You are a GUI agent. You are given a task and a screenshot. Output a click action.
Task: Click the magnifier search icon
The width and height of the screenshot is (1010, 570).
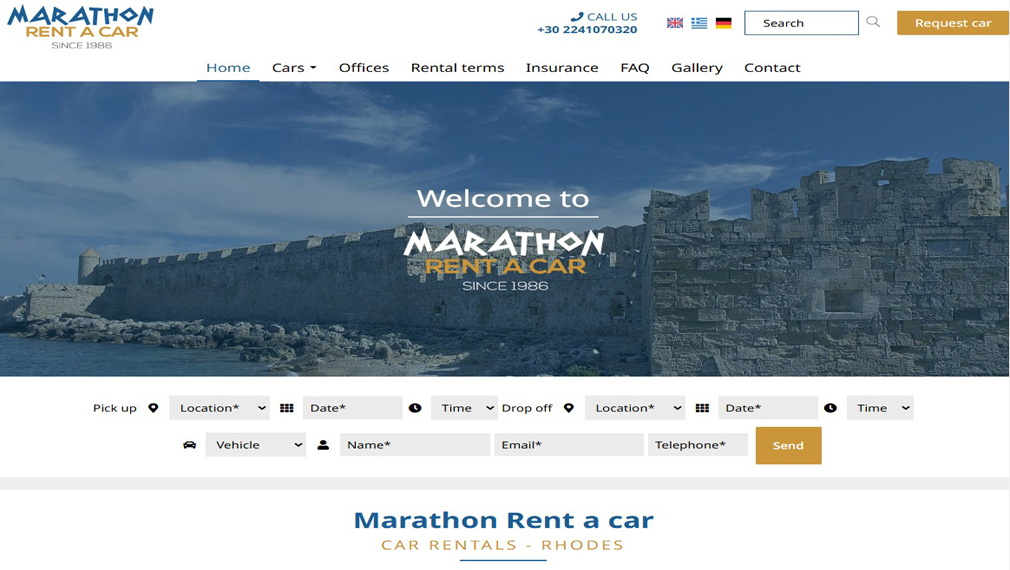tap(873, 22)
